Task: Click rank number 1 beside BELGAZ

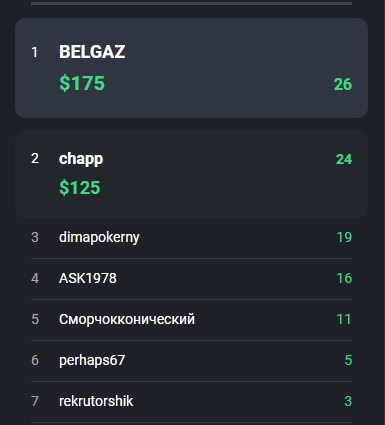Action: click(x=34, y=52)
